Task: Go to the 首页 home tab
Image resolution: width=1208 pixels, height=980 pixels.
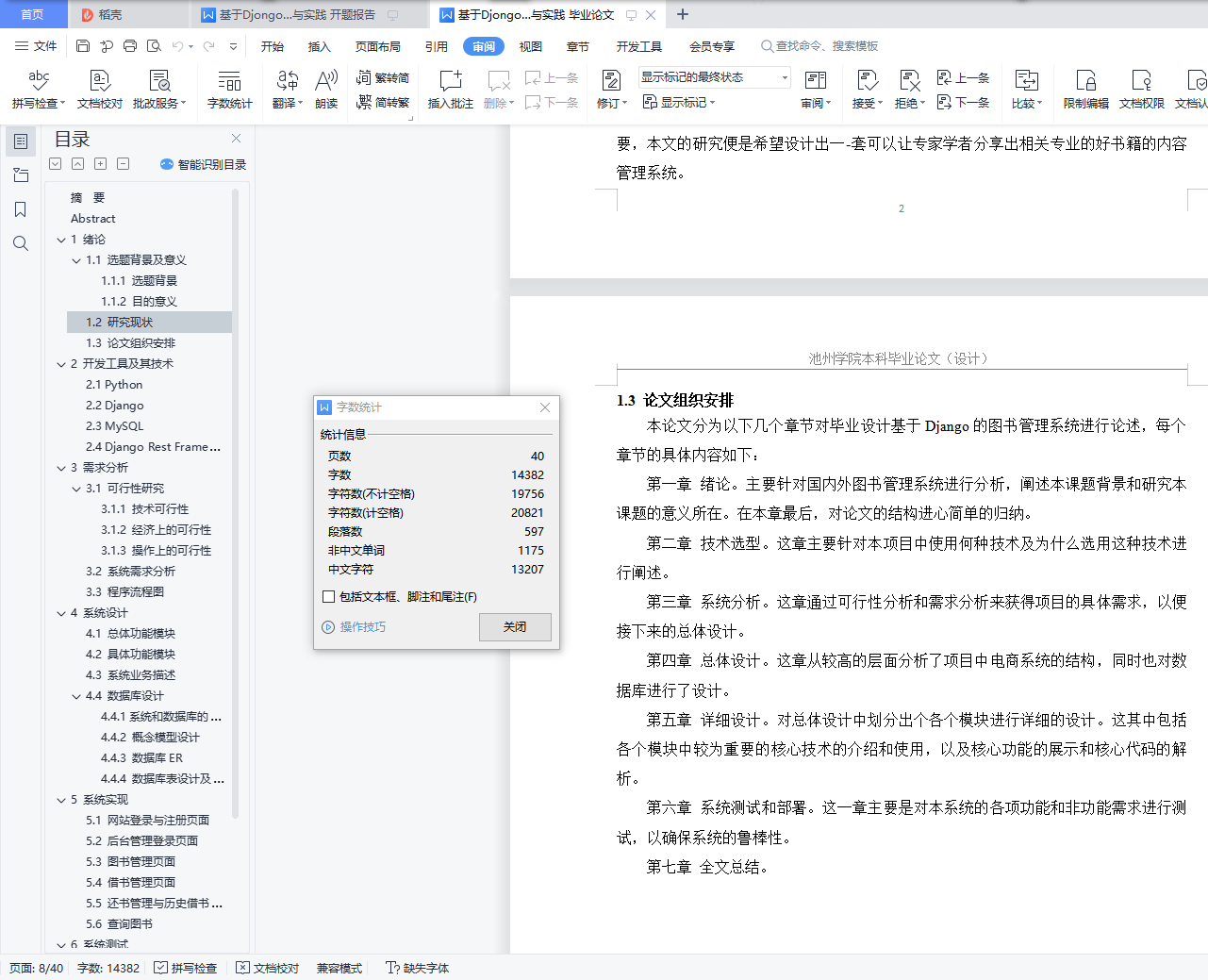Action: (33, 14)
